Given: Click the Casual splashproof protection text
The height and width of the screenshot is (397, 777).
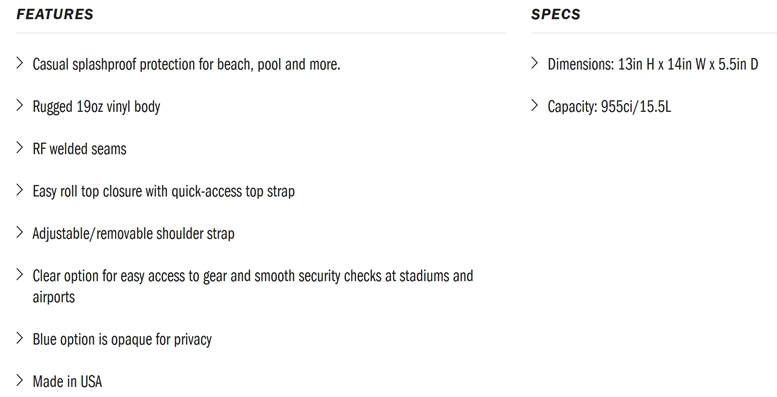Looking at the screenshot, I should [x=186, y=64].
